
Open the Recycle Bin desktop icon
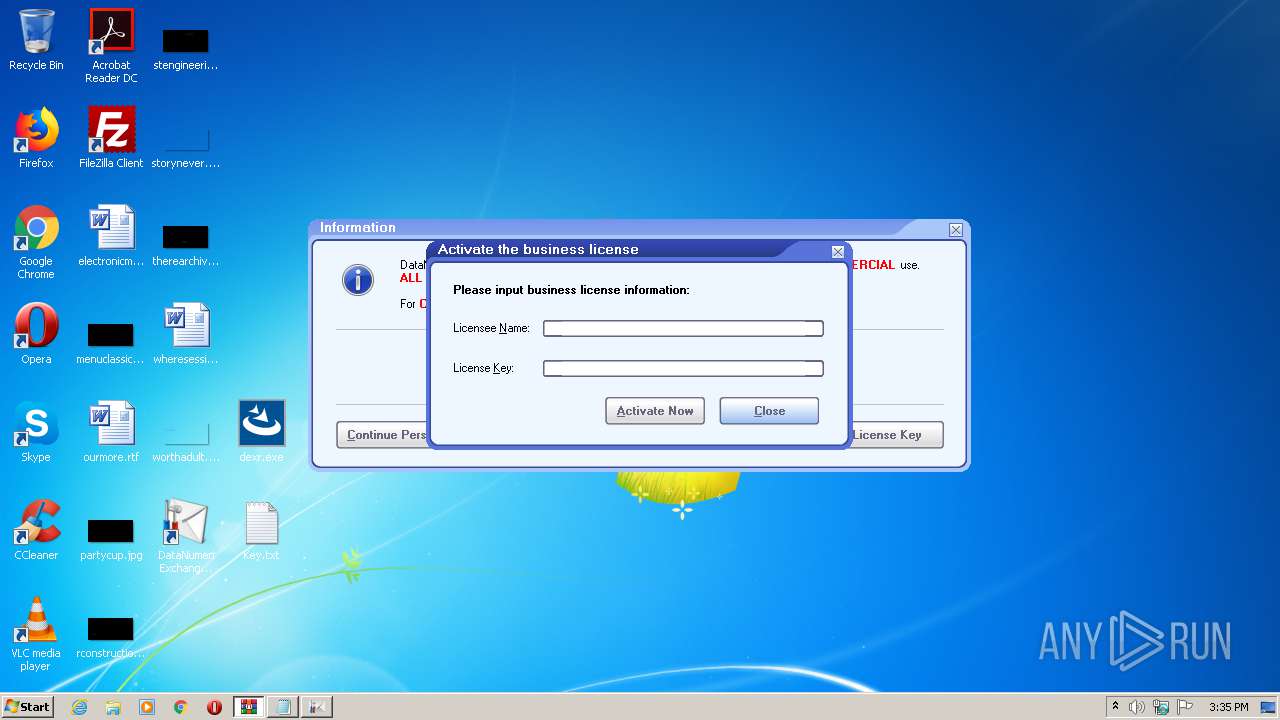36,41
